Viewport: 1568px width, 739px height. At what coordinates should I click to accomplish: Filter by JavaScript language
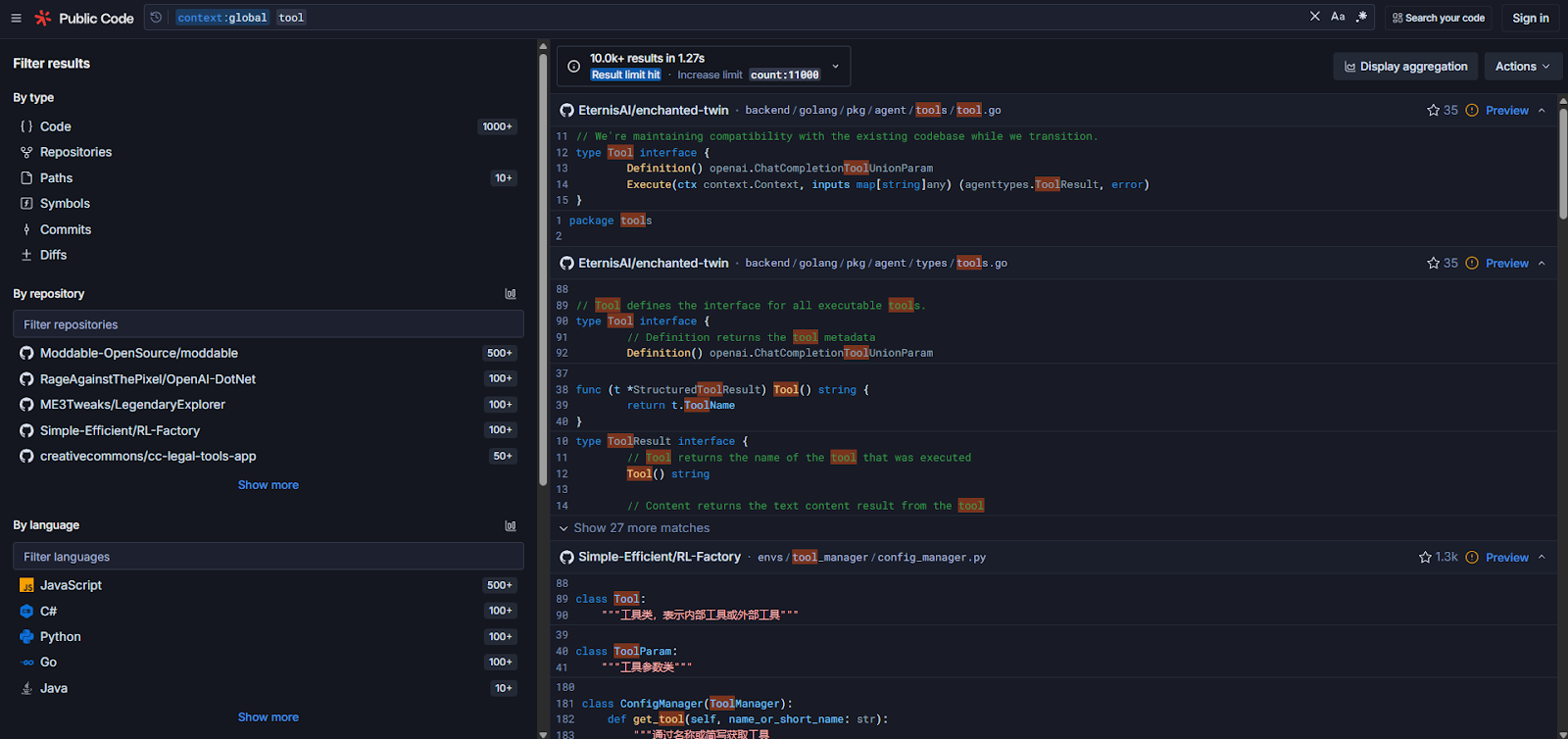click(268, 585)
